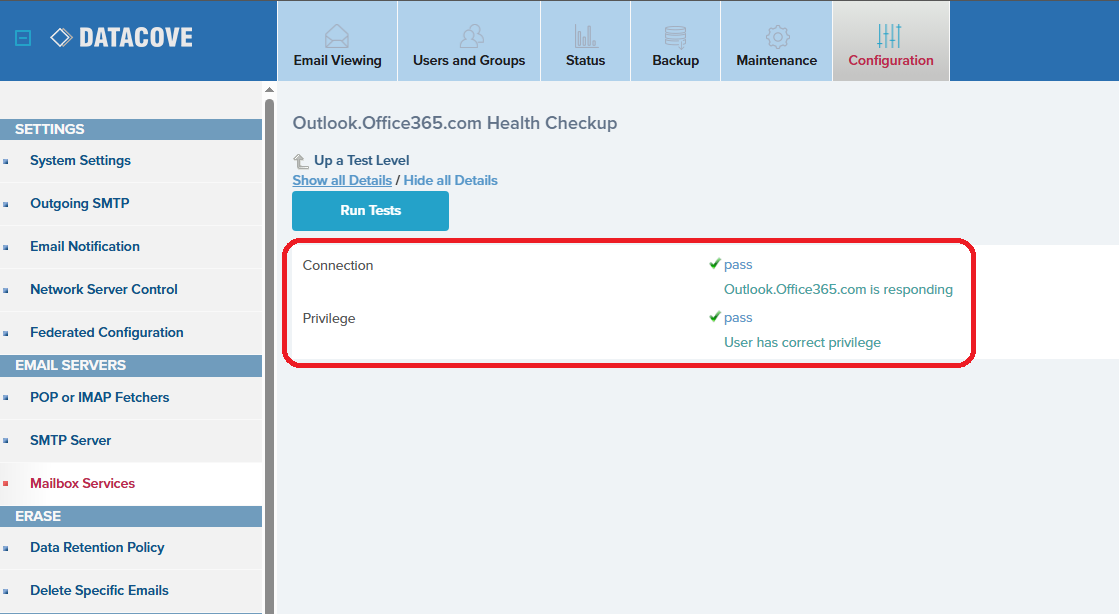Click the ERASE section header
Screen dimensions: 1119x614
click(131, 516)
